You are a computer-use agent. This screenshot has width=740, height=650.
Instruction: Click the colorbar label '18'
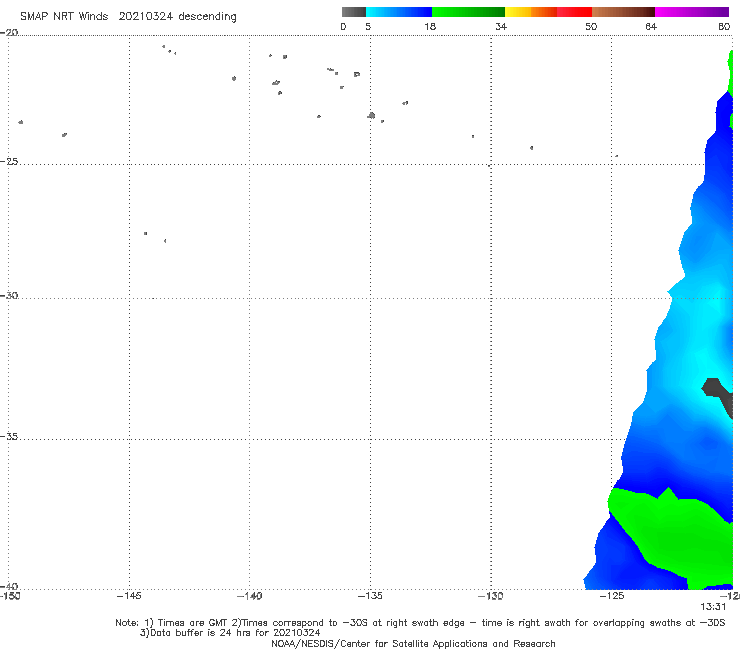coord(430,26)
